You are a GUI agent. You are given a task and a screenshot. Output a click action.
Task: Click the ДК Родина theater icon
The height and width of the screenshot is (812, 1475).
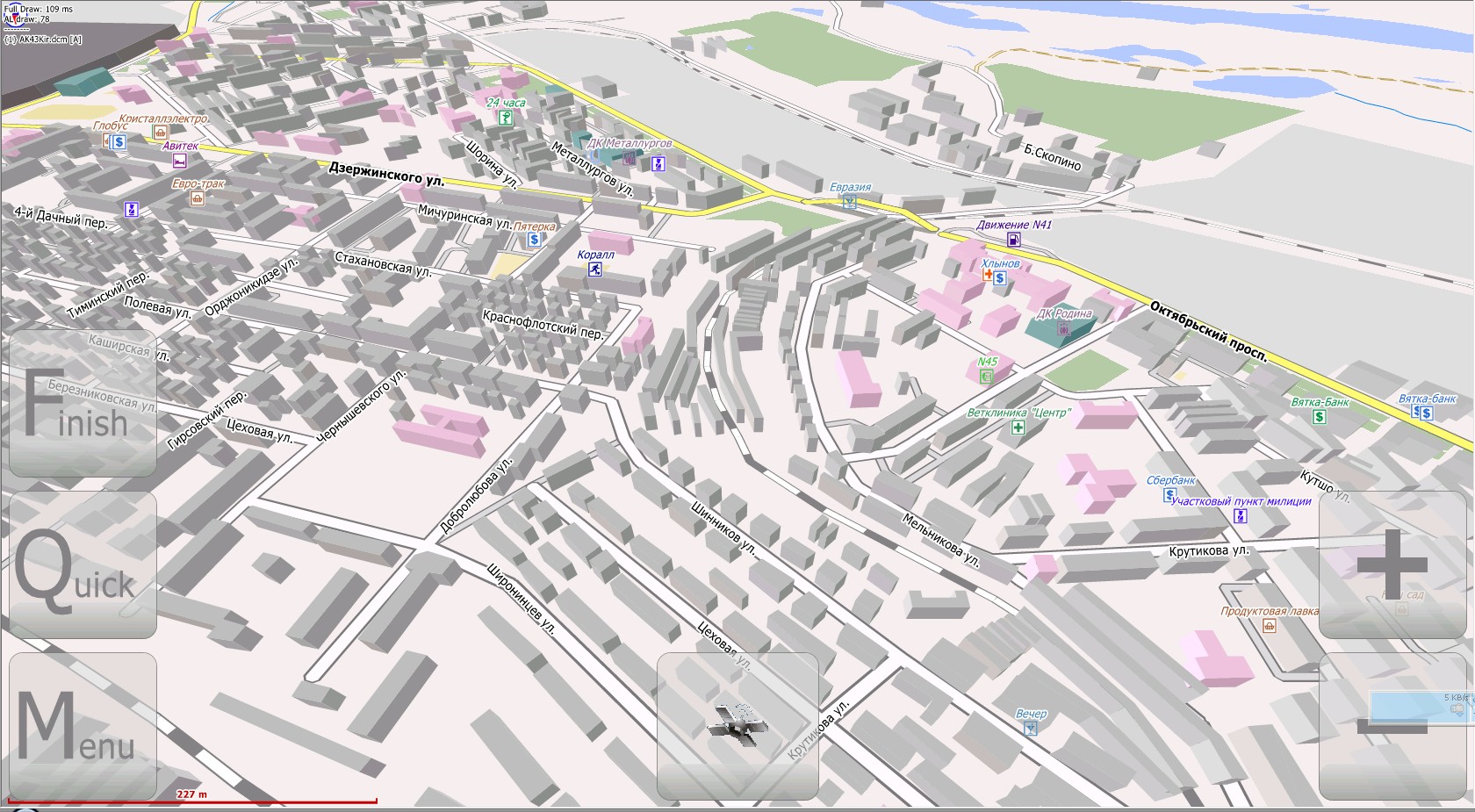(x=1063, y=328)
